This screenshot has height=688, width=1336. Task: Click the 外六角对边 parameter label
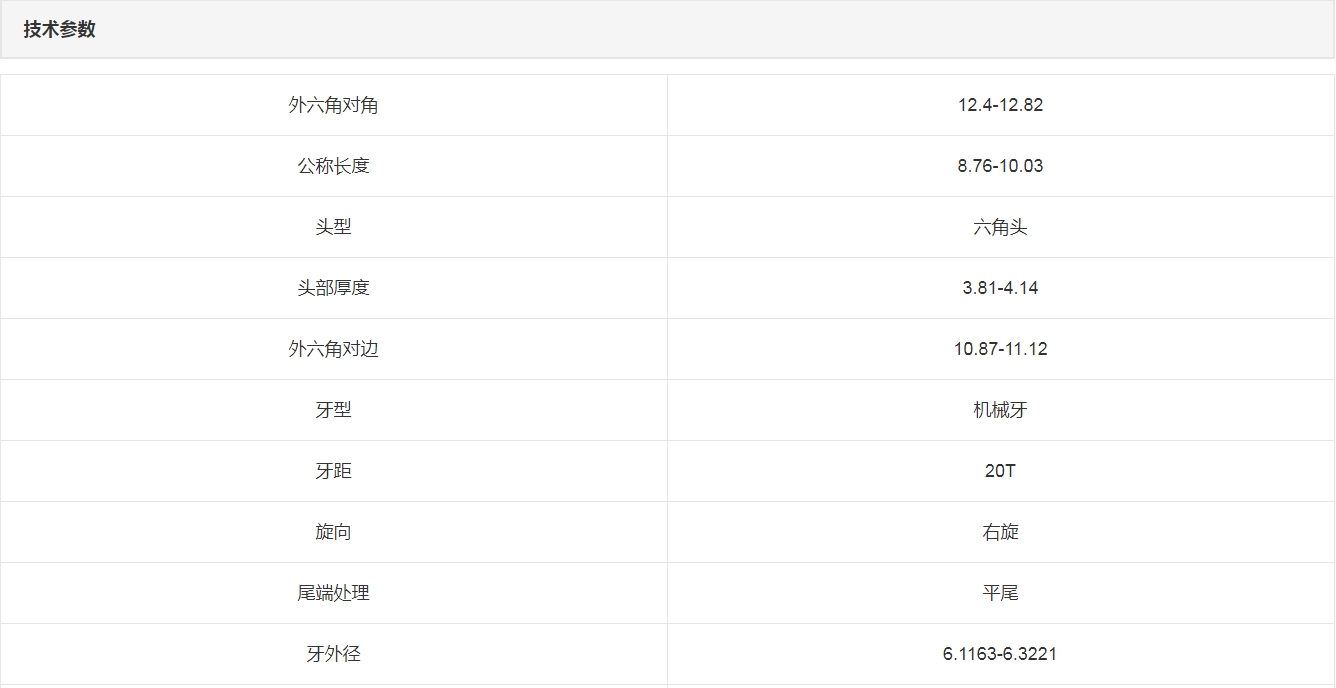[333, 349]
